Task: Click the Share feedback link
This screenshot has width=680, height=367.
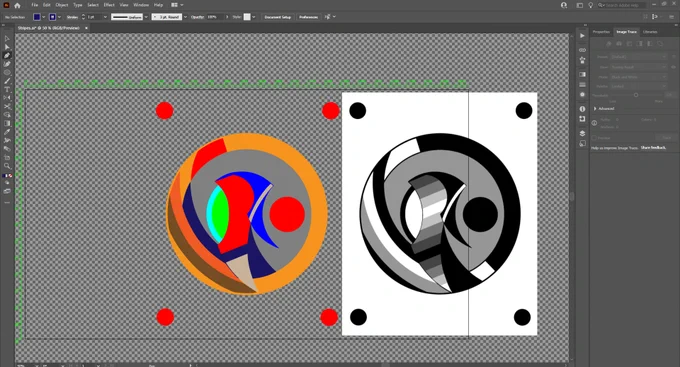Action: tap(654, 148)
